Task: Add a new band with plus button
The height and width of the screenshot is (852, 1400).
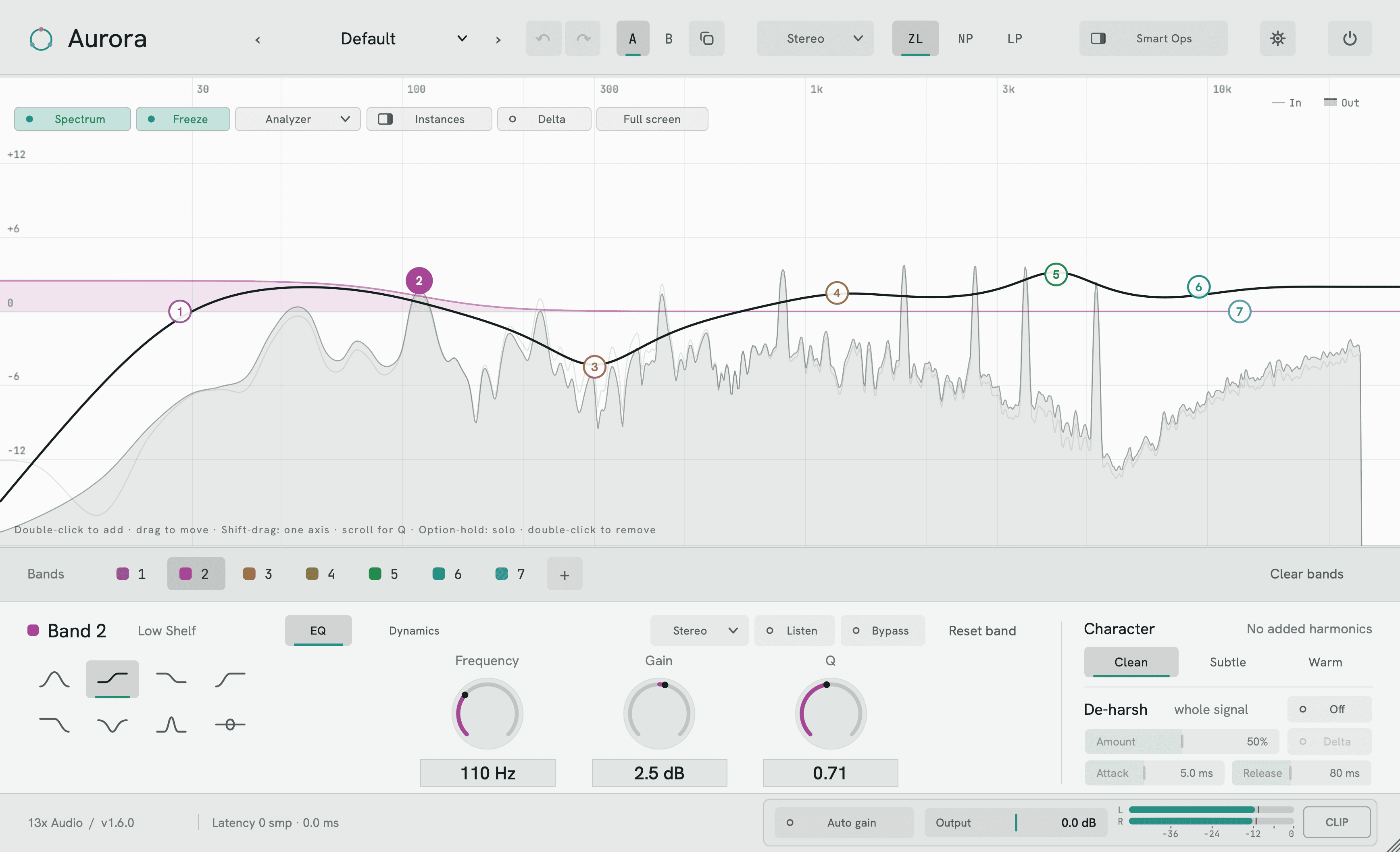Action: pos(565,574)
